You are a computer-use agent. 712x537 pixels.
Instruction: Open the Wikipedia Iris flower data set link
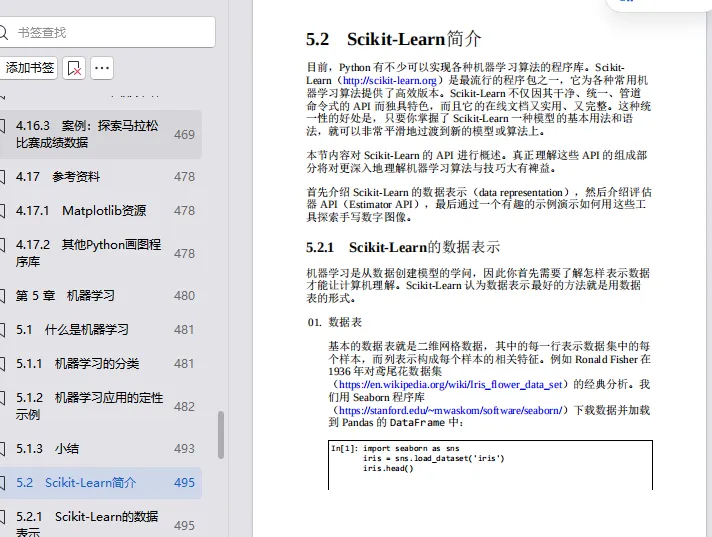[x=451, y=384]
